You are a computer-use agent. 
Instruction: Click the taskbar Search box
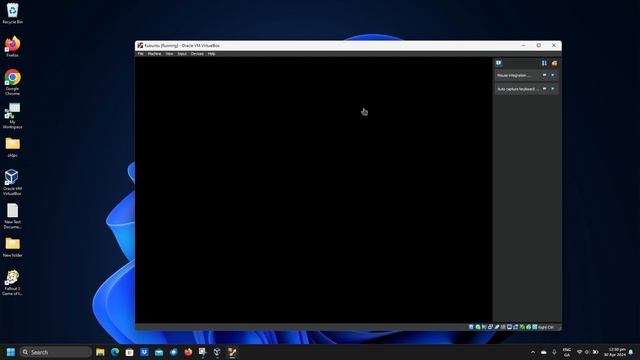tap(56, 352)
